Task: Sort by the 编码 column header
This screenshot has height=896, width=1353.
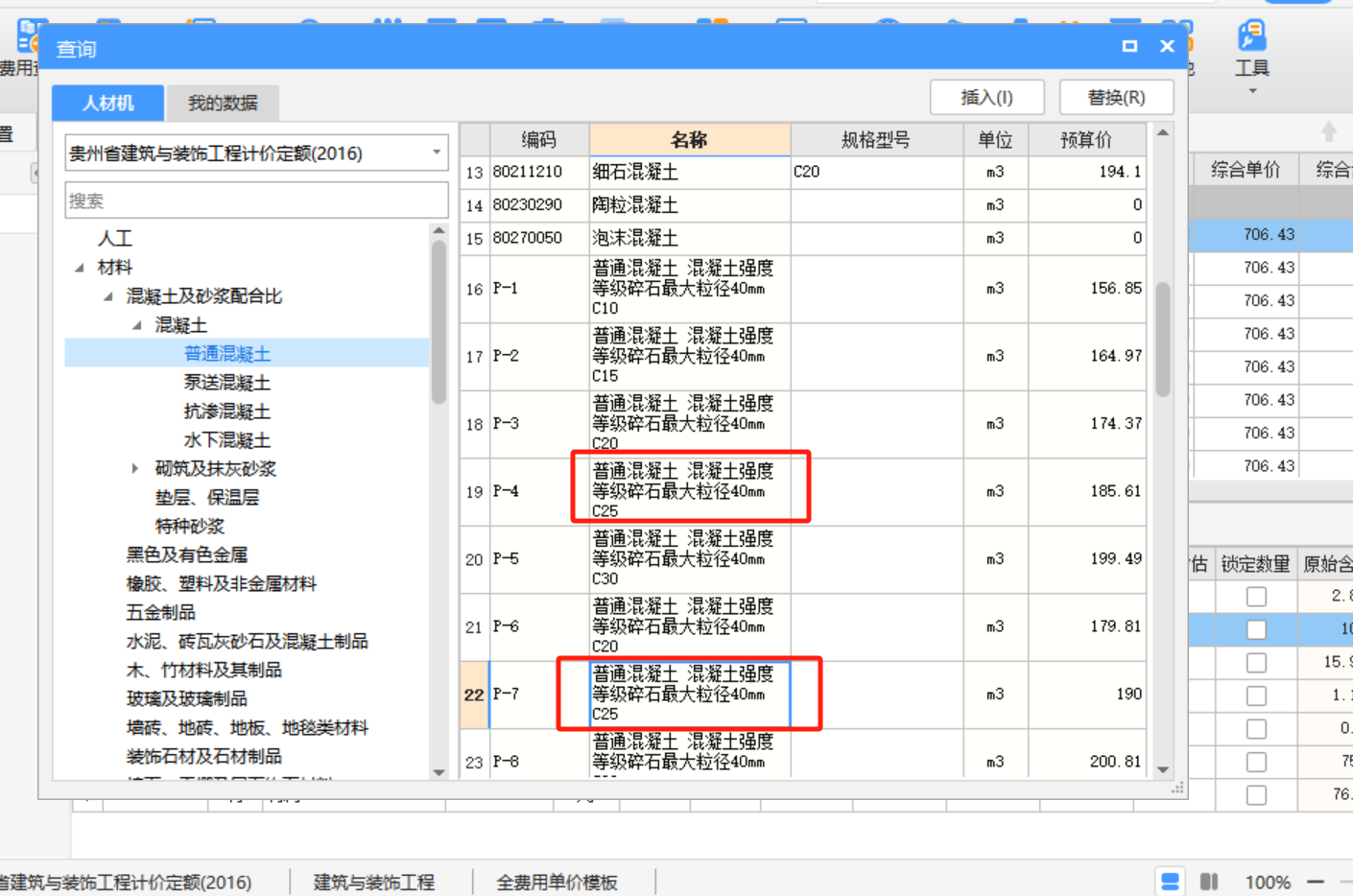Action: 539,140
